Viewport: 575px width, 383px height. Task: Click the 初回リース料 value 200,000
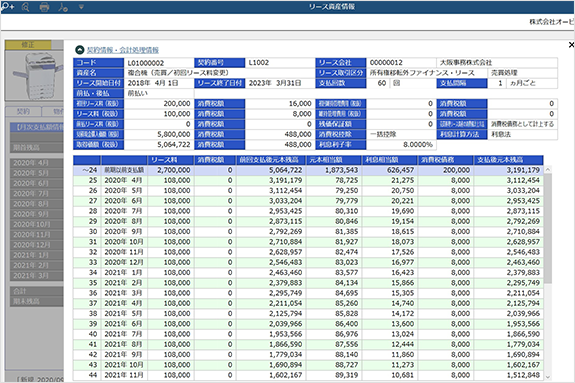[x=159, y=104]
